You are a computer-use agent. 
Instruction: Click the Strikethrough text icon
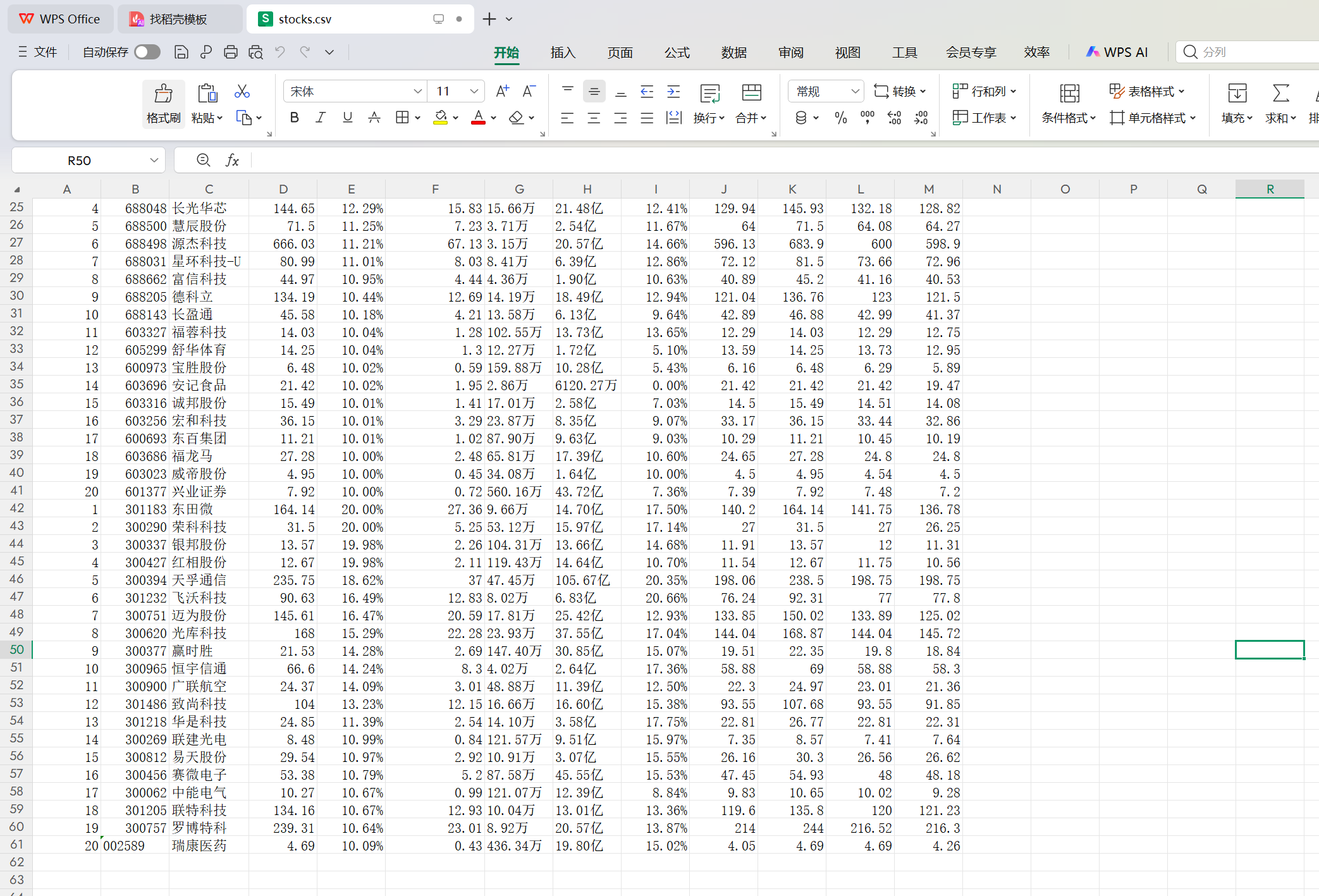374,118
